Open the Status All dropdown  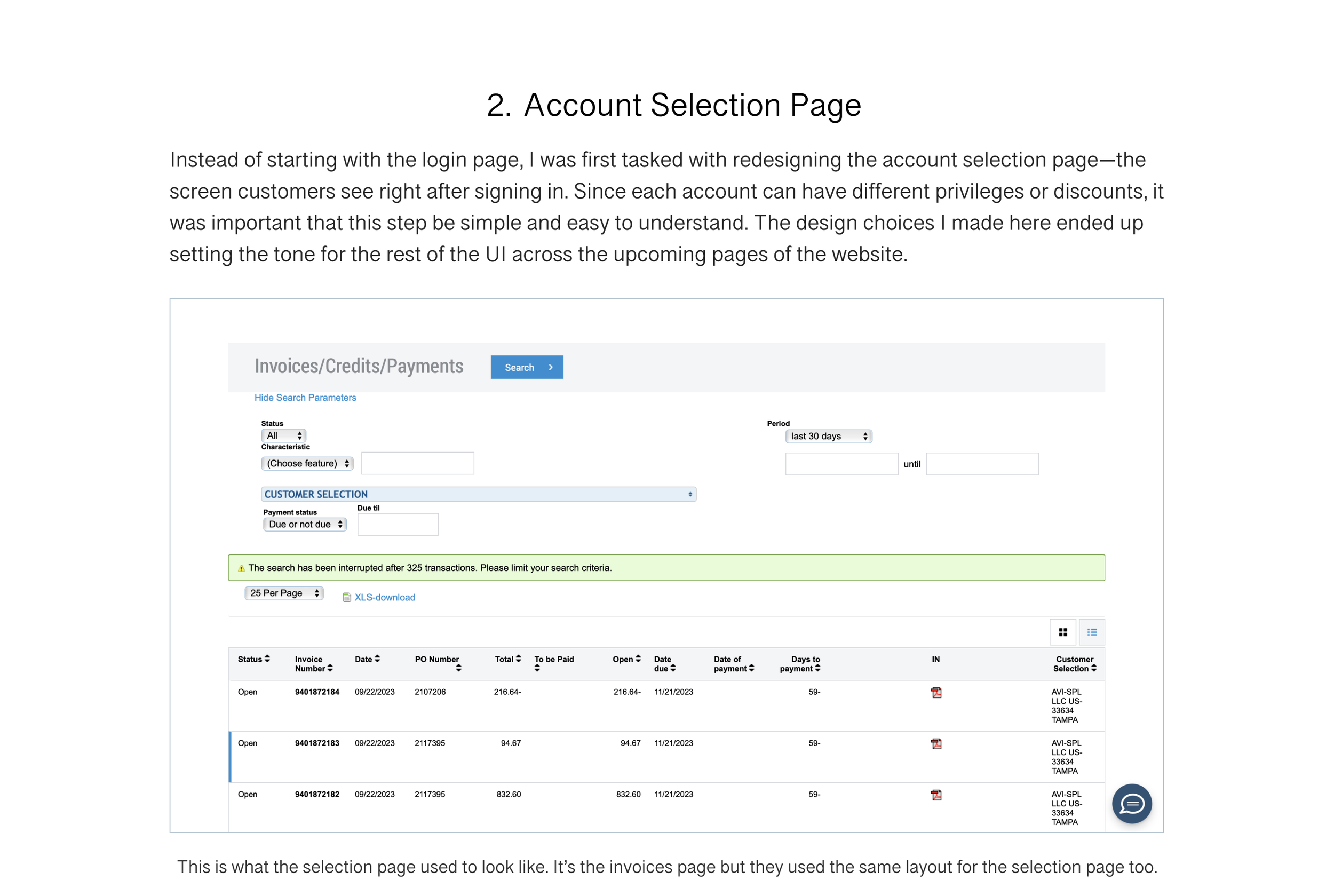[283, 435]
